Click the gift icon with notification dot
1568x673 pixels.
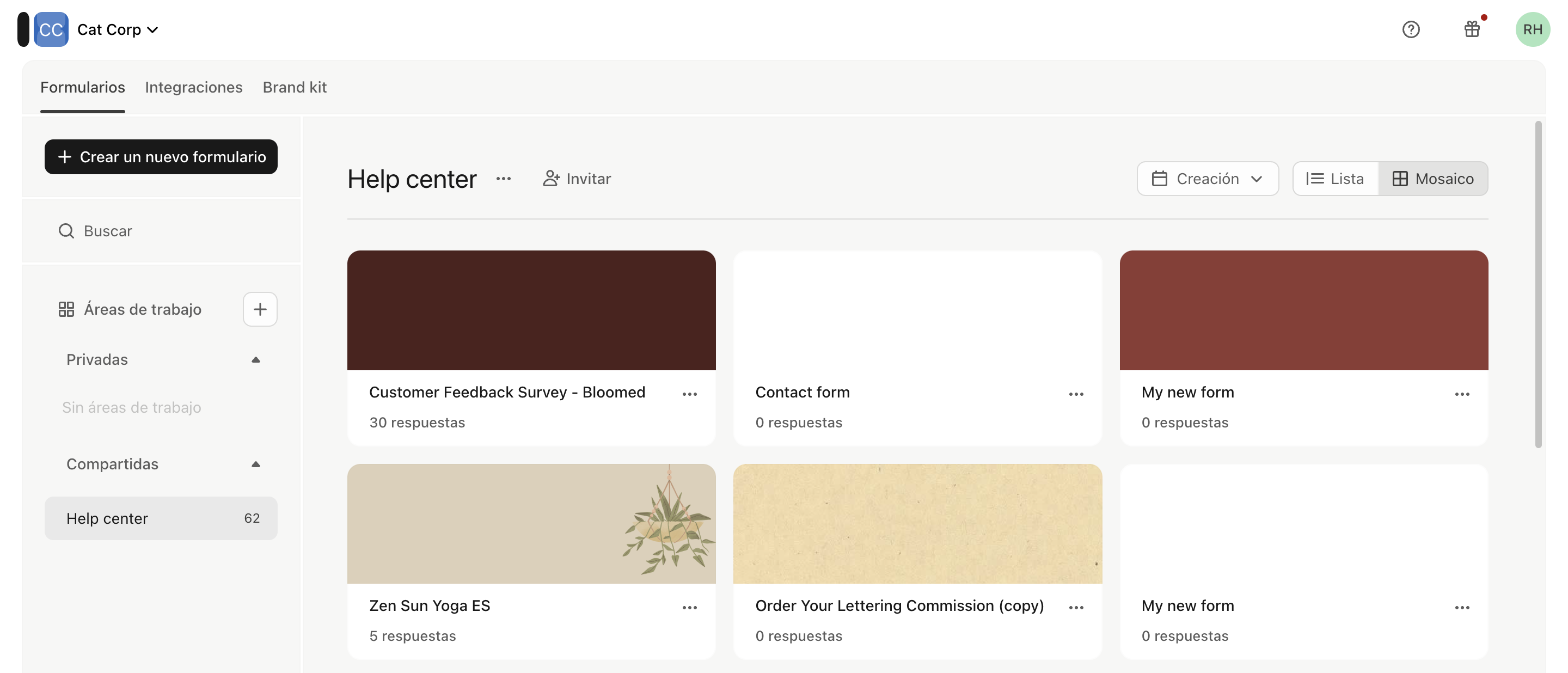[x=1472, y=29]
